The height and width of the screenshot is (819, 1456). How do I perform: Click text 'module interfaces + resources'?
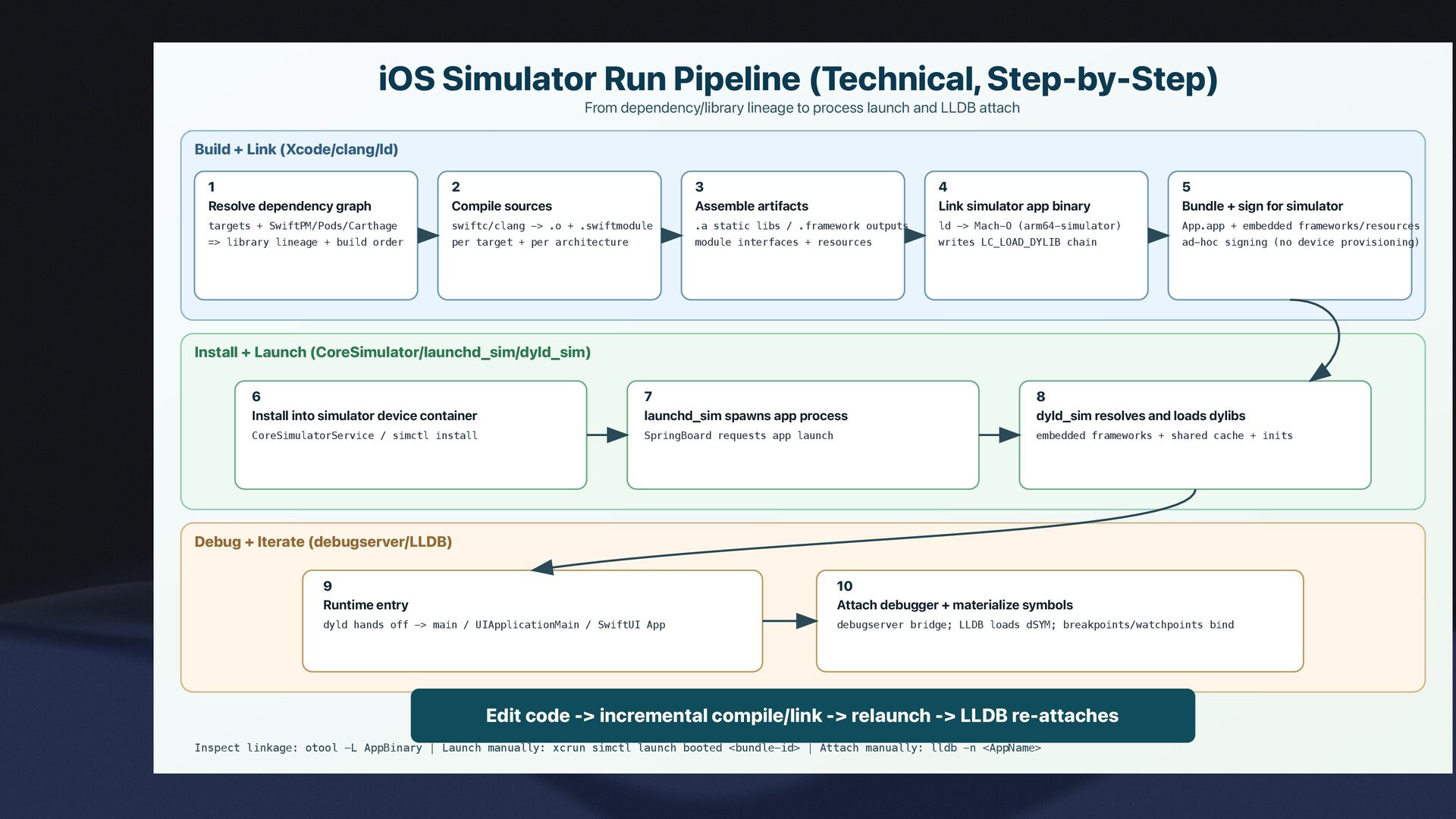point(783,243)
